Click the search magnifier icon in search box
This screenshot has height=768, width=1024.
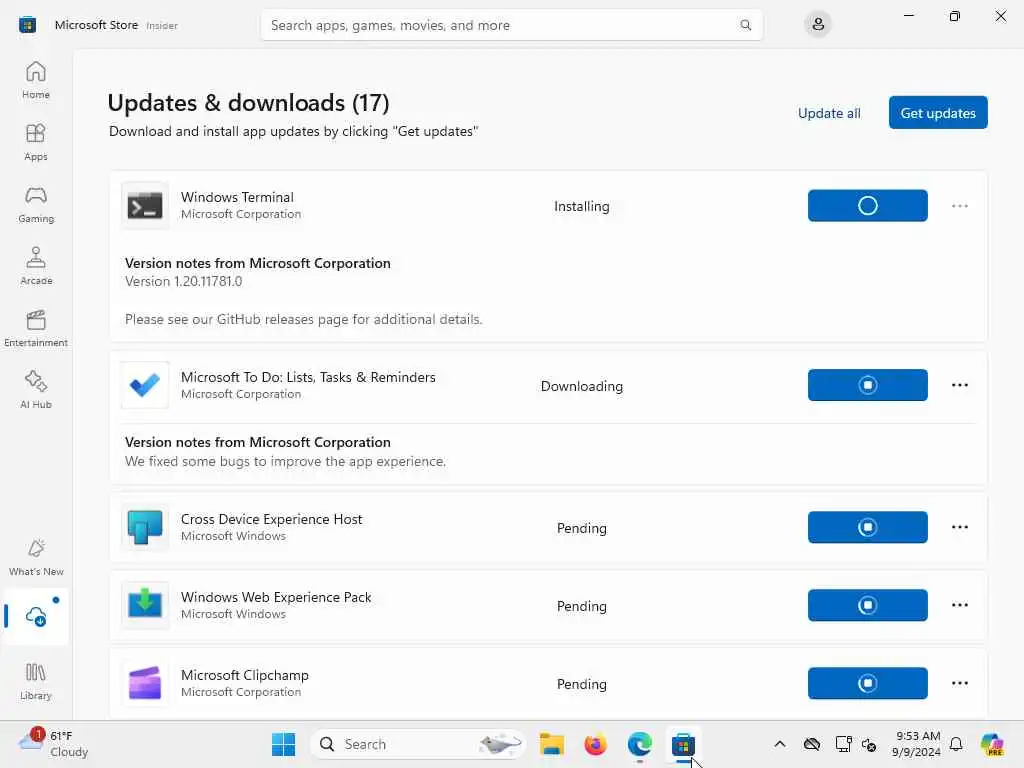point(745,25)
